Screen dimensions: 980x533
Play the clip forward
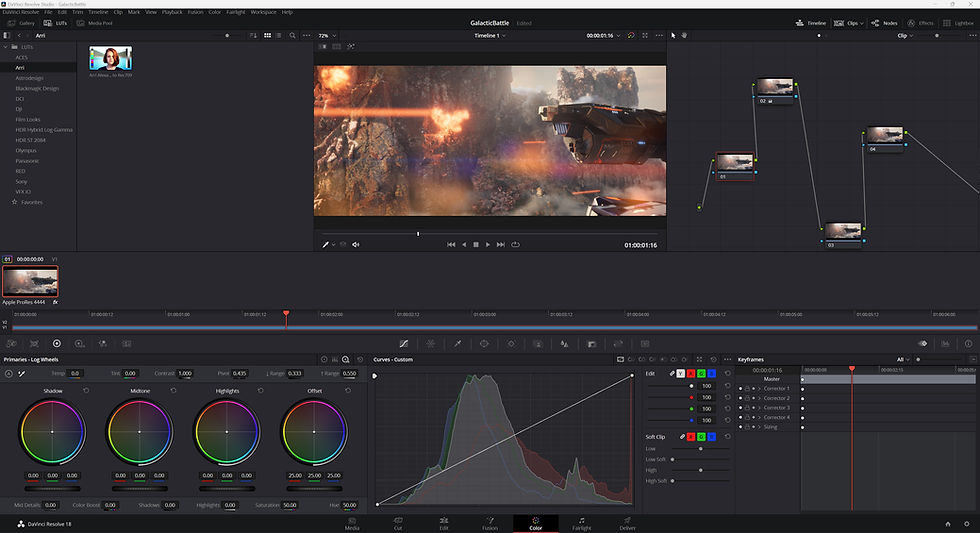coord(488,245)
